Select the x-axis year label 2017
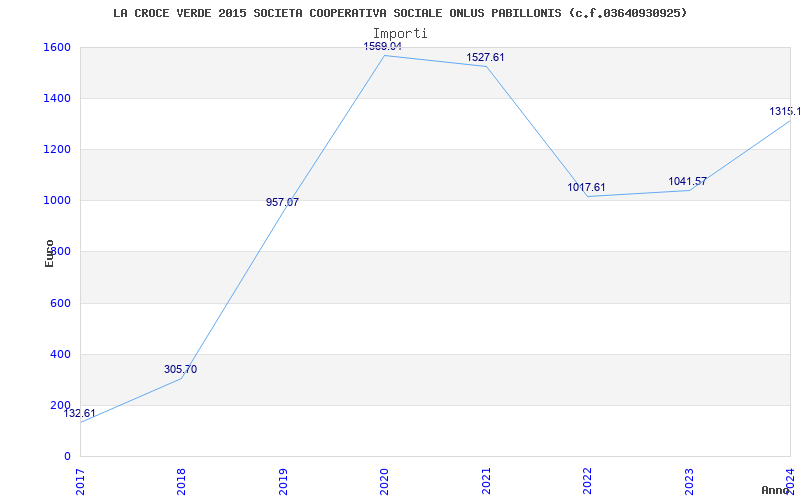The image size is (800, 500). (x=81, y=481)
